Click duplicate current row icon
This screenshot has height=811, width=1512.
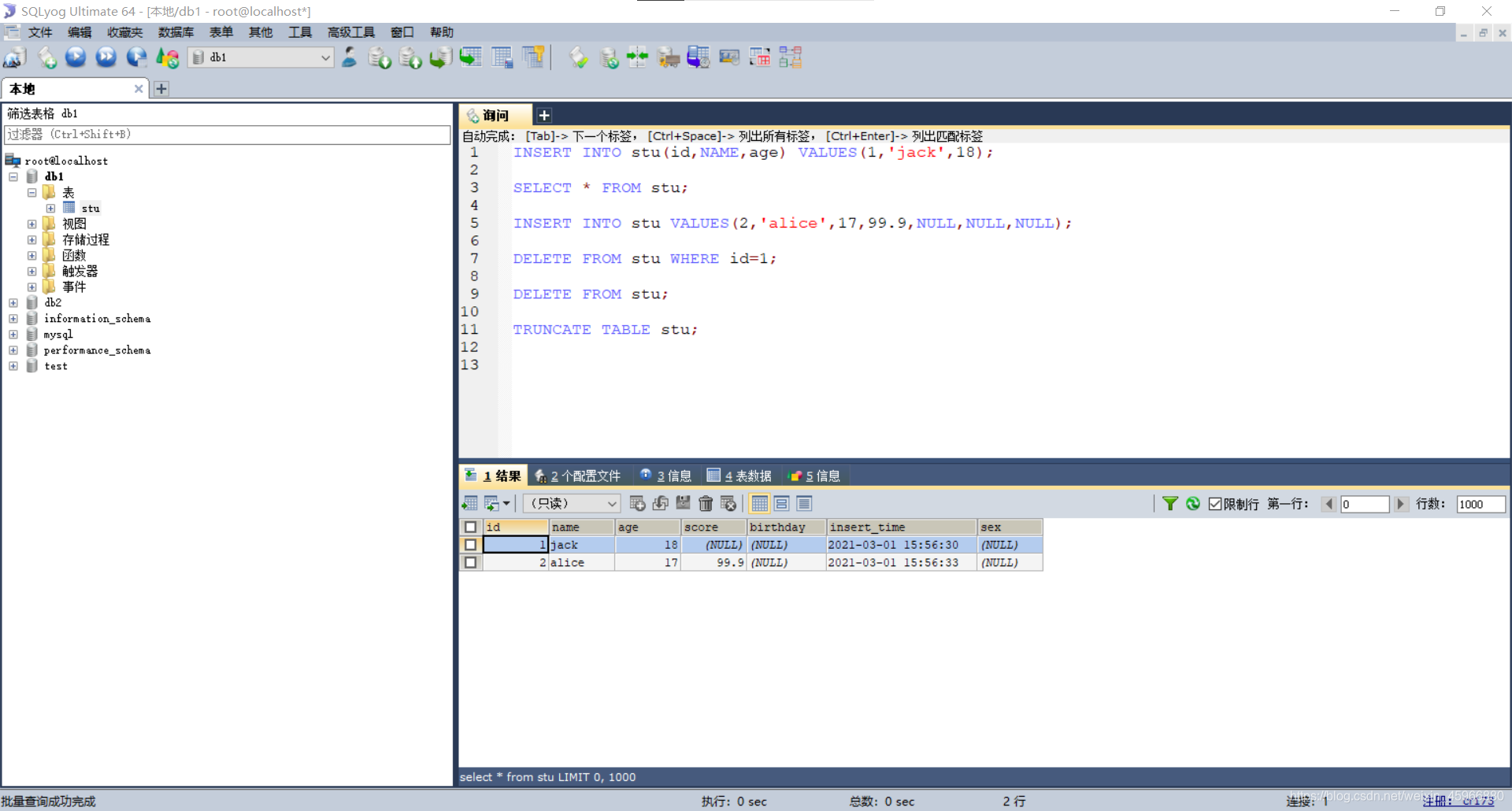pyautogui.click(x=661, y=503)
